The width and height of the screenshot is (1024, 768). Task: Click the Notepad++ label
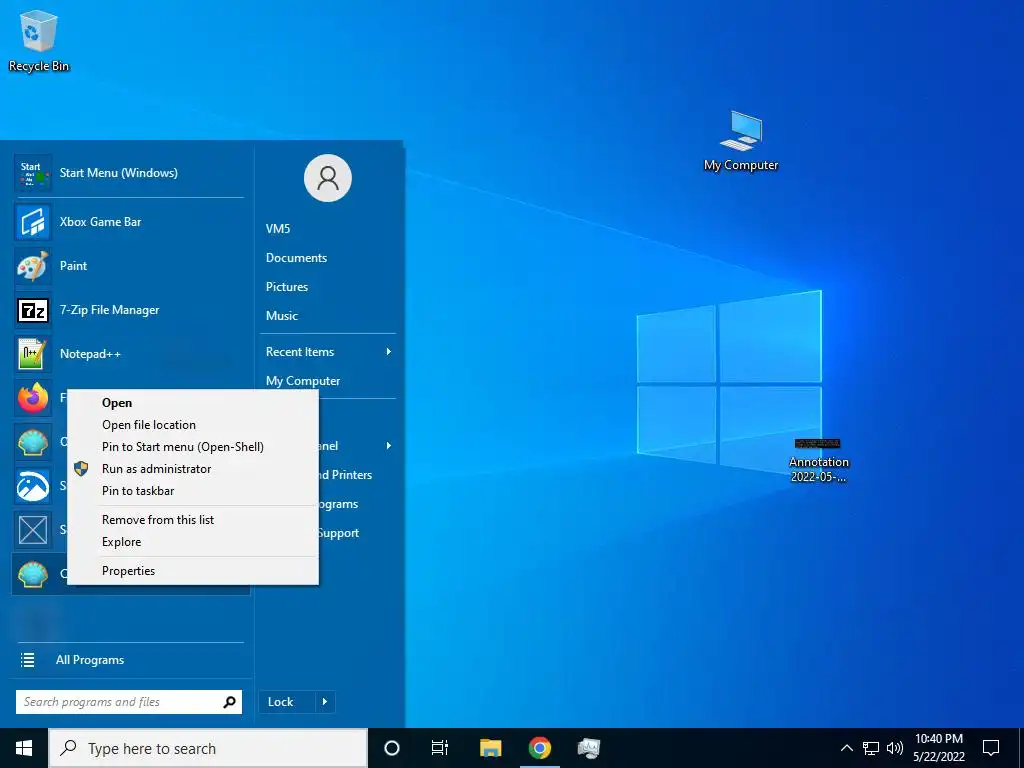pyautogui.click(x=90, y=354)
